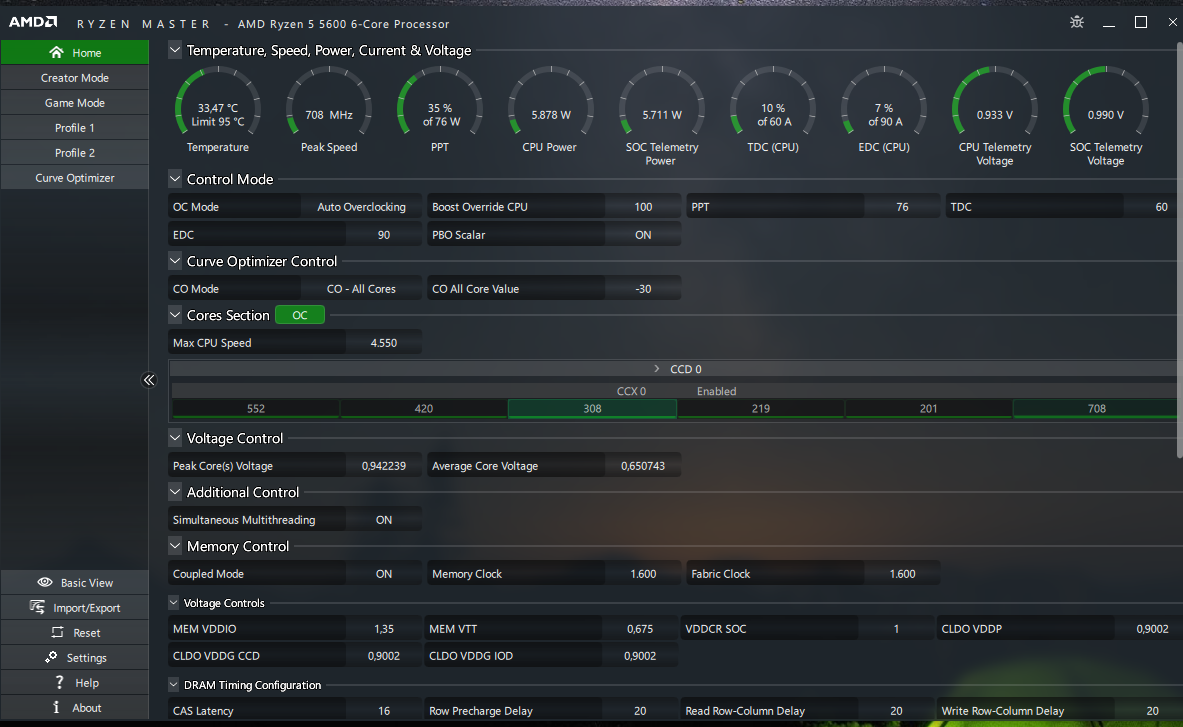Collapse the Voltage Control section

175,437
